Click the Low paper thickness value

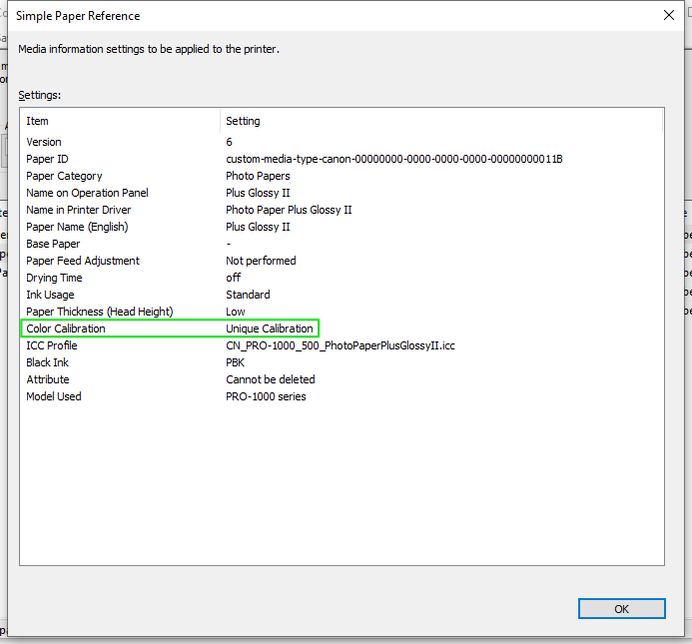pyautogui.click(x=235, y=312)
